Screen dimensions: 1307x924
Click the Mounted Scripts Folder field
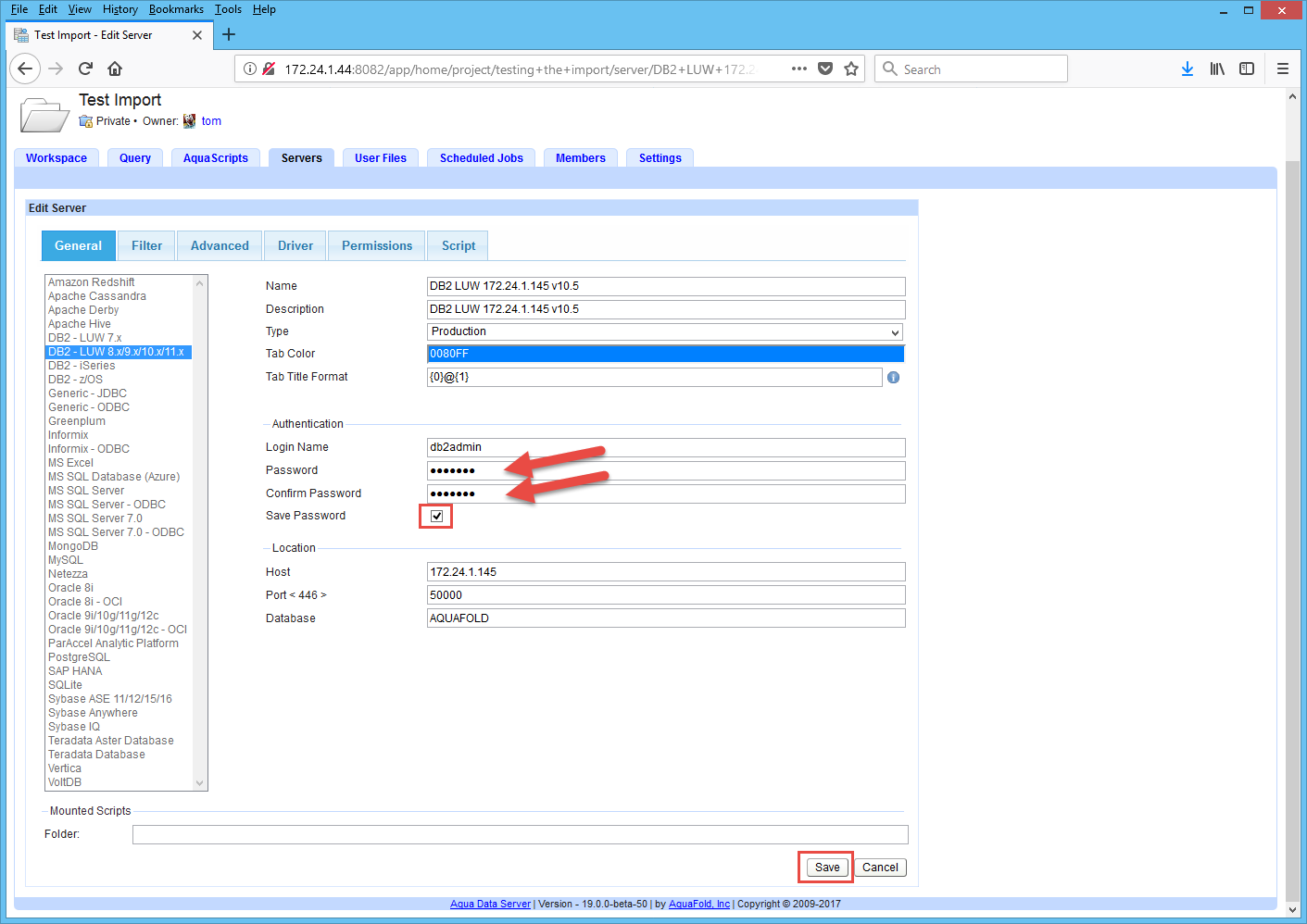521,835
